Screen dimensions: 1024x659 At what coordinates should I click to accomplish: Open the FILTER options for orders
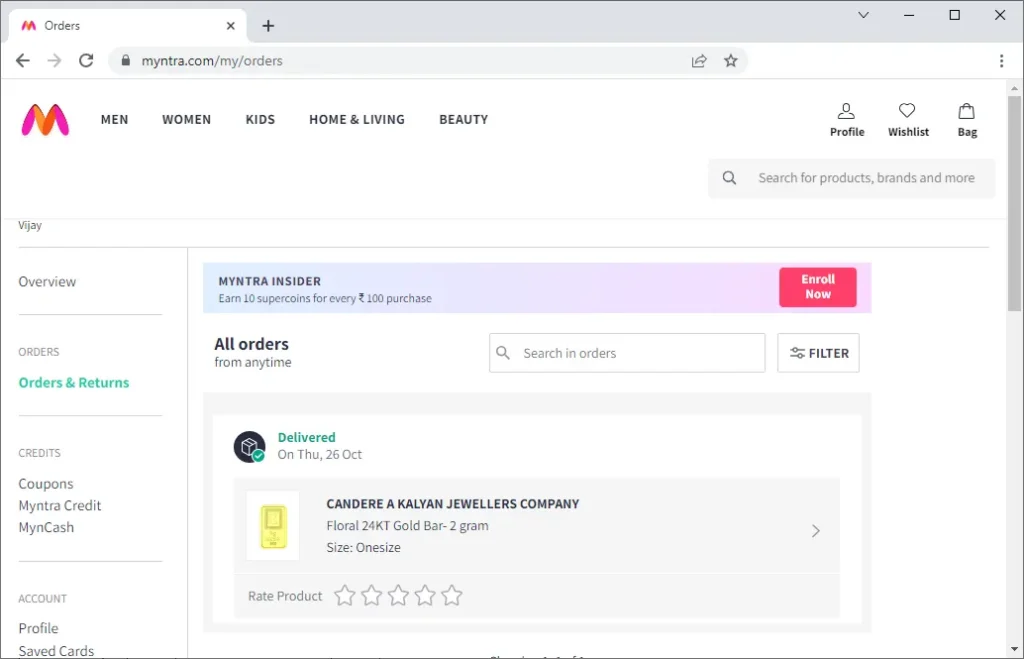(818, 353)
